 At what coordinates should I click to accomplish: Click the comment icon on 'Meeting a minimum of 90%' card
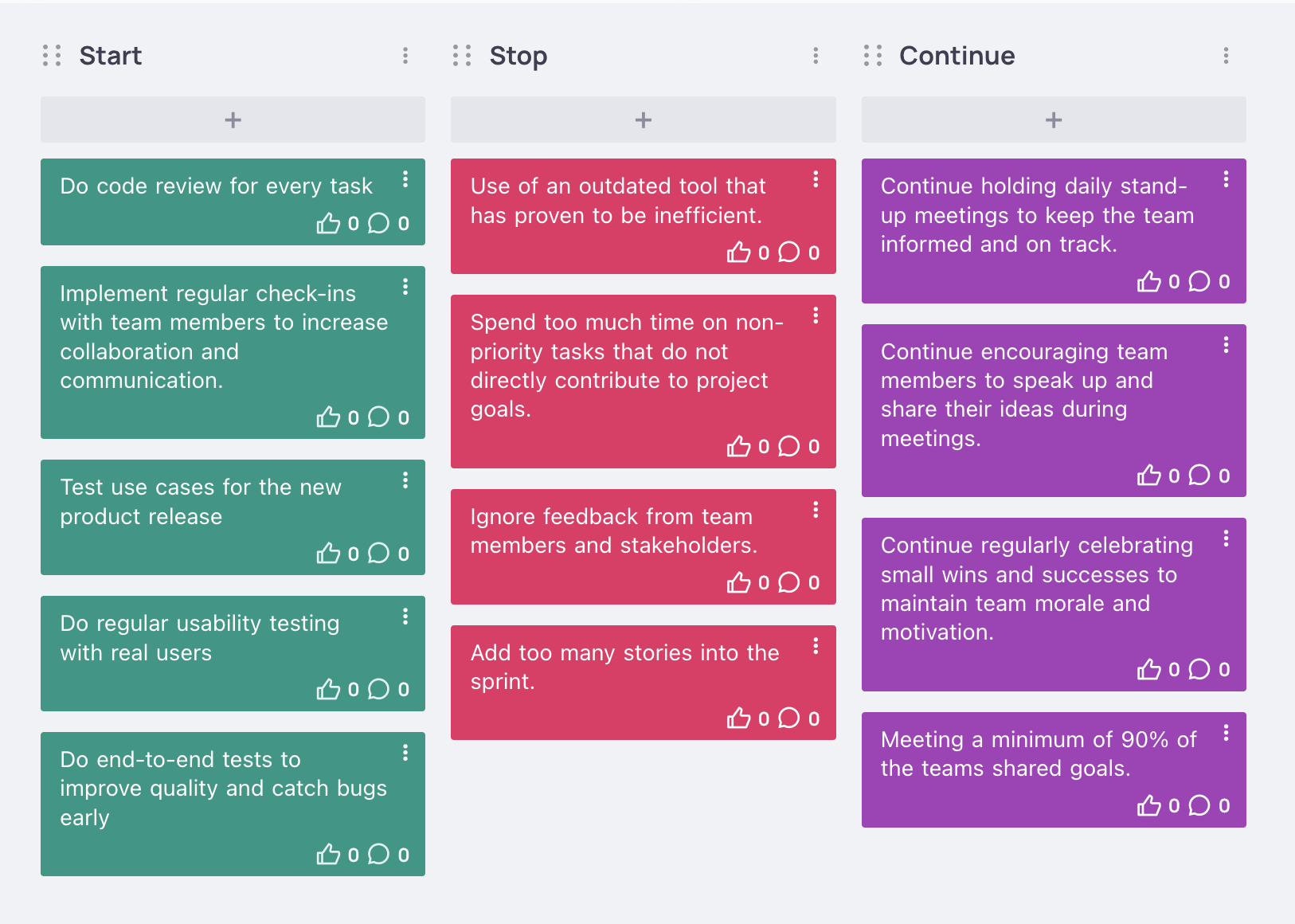coord(1199,805)
